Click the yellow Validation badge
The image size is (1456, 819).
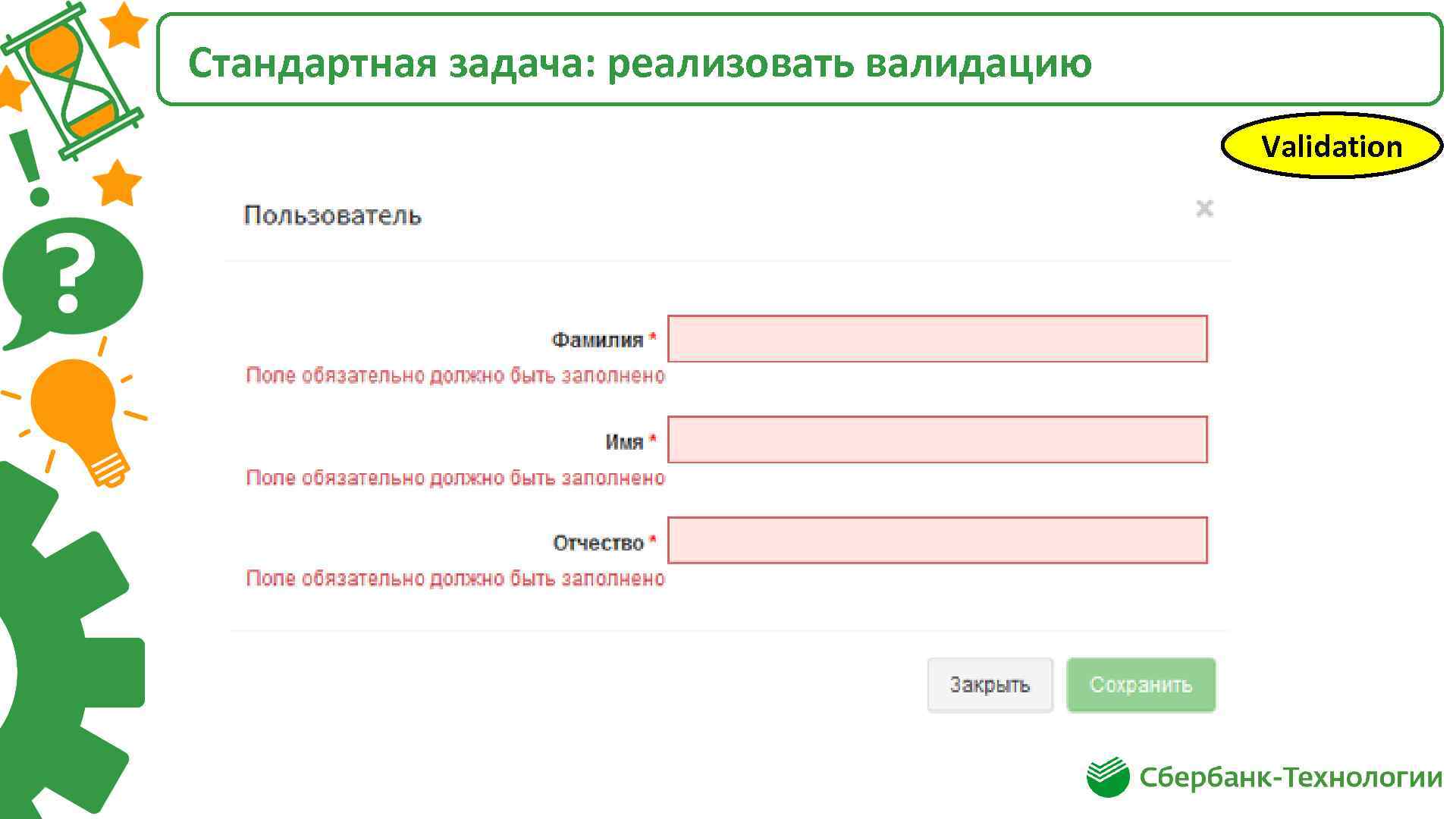(1331, 146)
